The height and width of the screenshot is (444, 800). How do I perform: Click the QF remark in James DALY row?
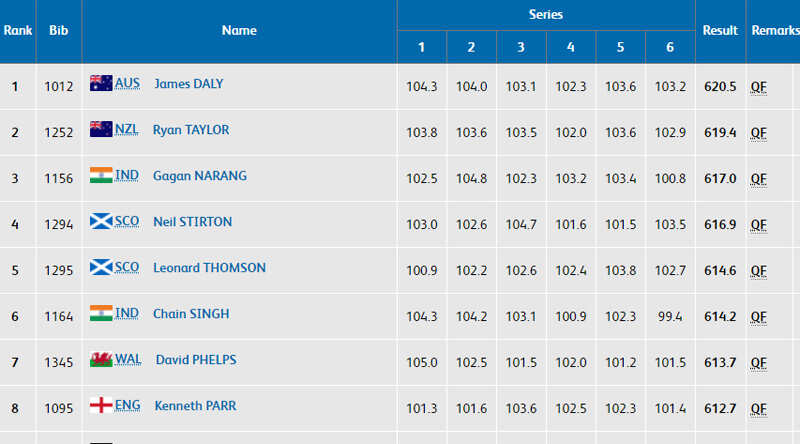tap(759, 87)
